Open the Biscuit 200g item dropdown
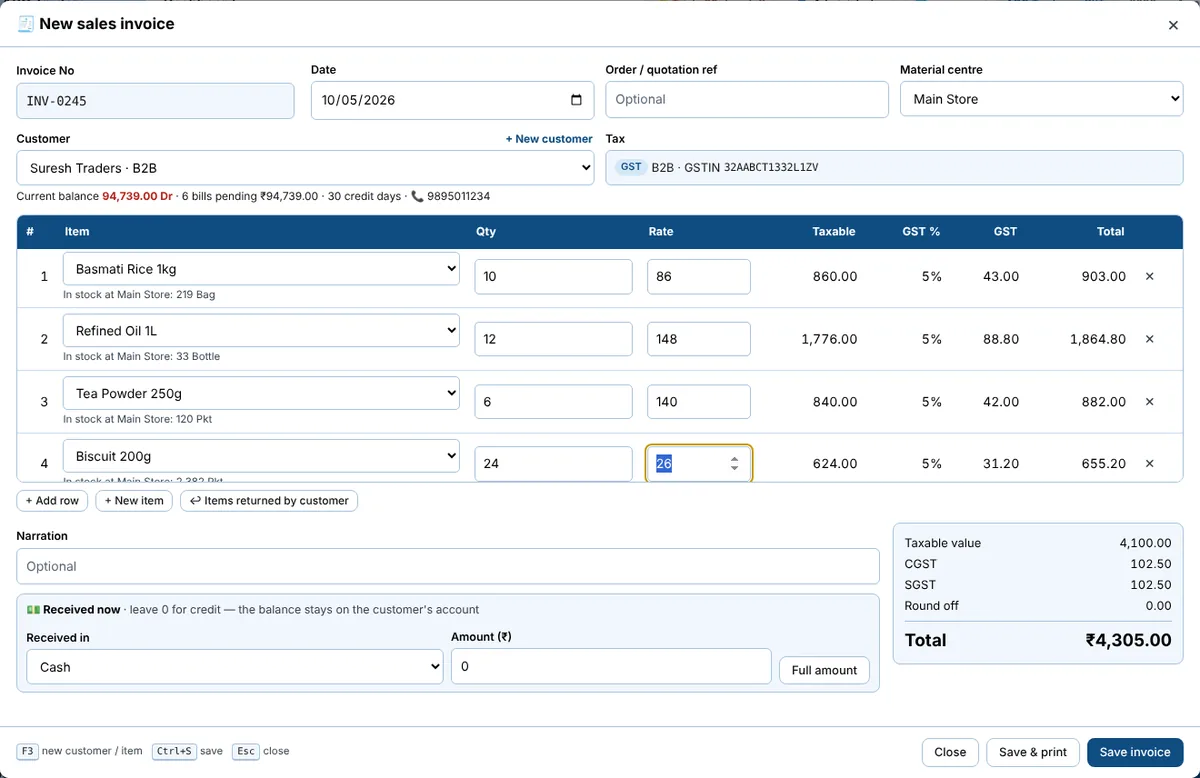Image resolution: width=1200 pixels, height=778 pixels. pyautogui.click(x=261, y=456)
